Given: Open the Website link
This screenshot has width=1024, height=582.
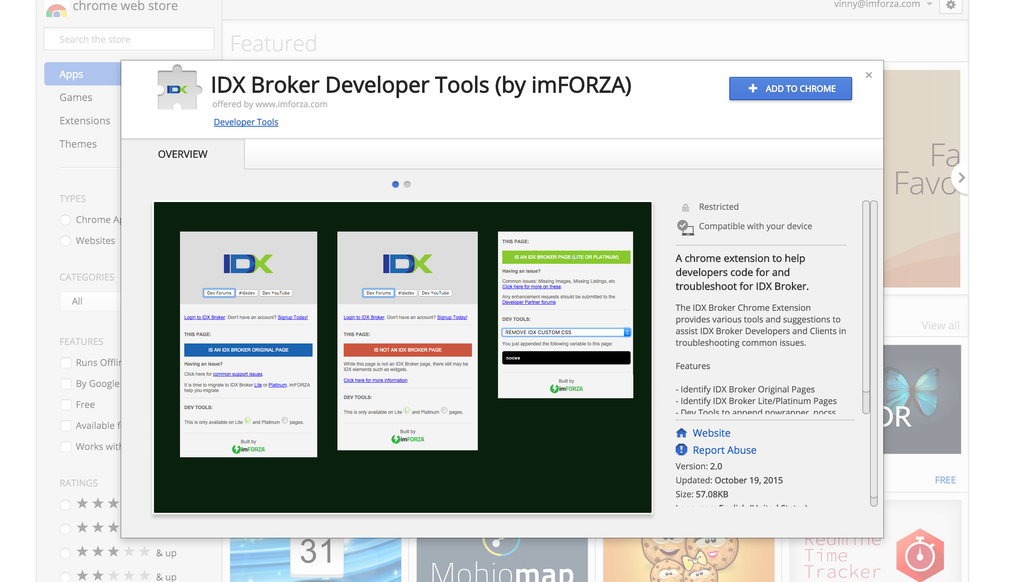Looking at the screenshot, I should point(711,433).
